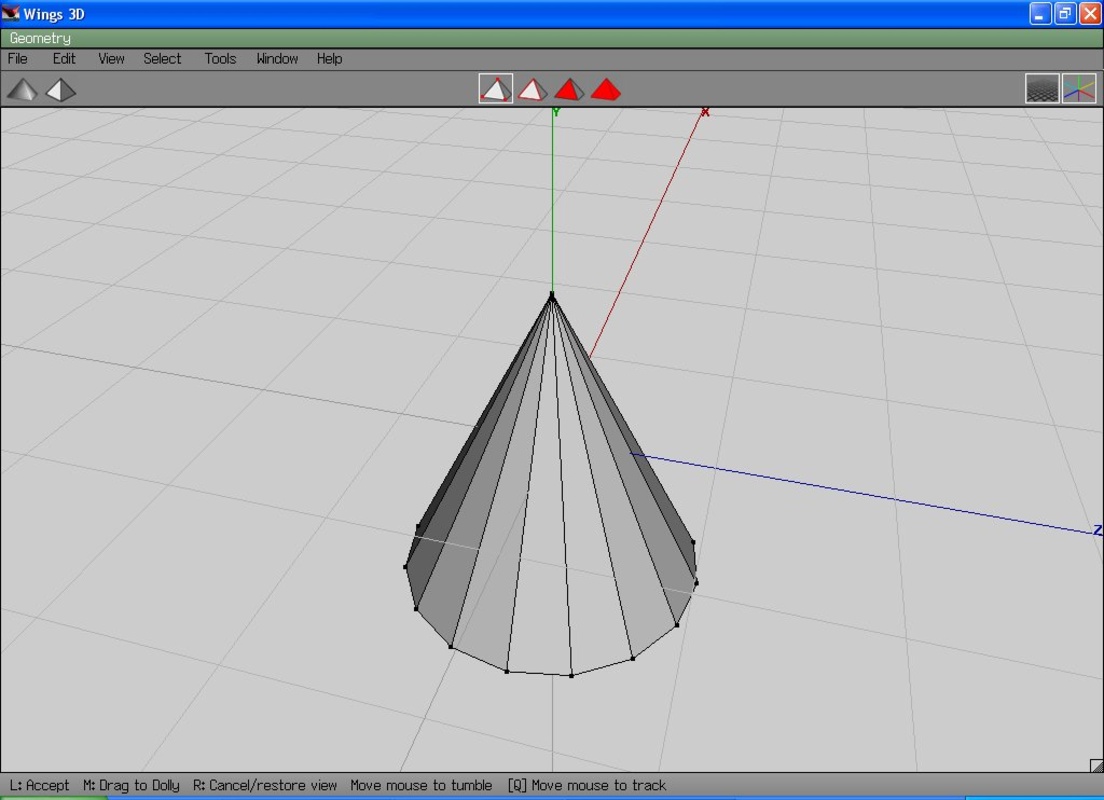This screenshot has height=800, width=1104.
Task: Restore down the Wings 3D window
Action: 1065,14
